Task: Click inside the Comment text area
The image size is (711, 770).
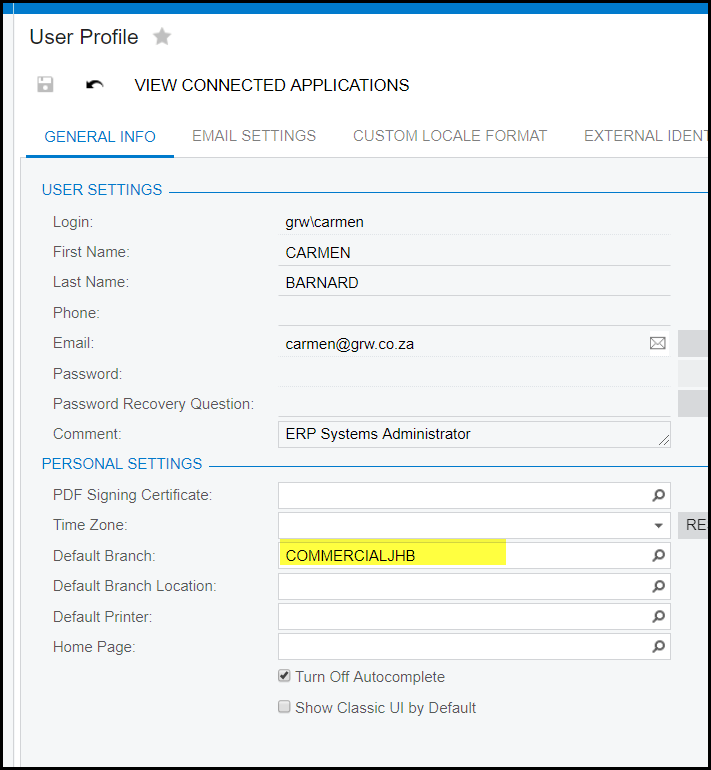Action: (470, 434)
